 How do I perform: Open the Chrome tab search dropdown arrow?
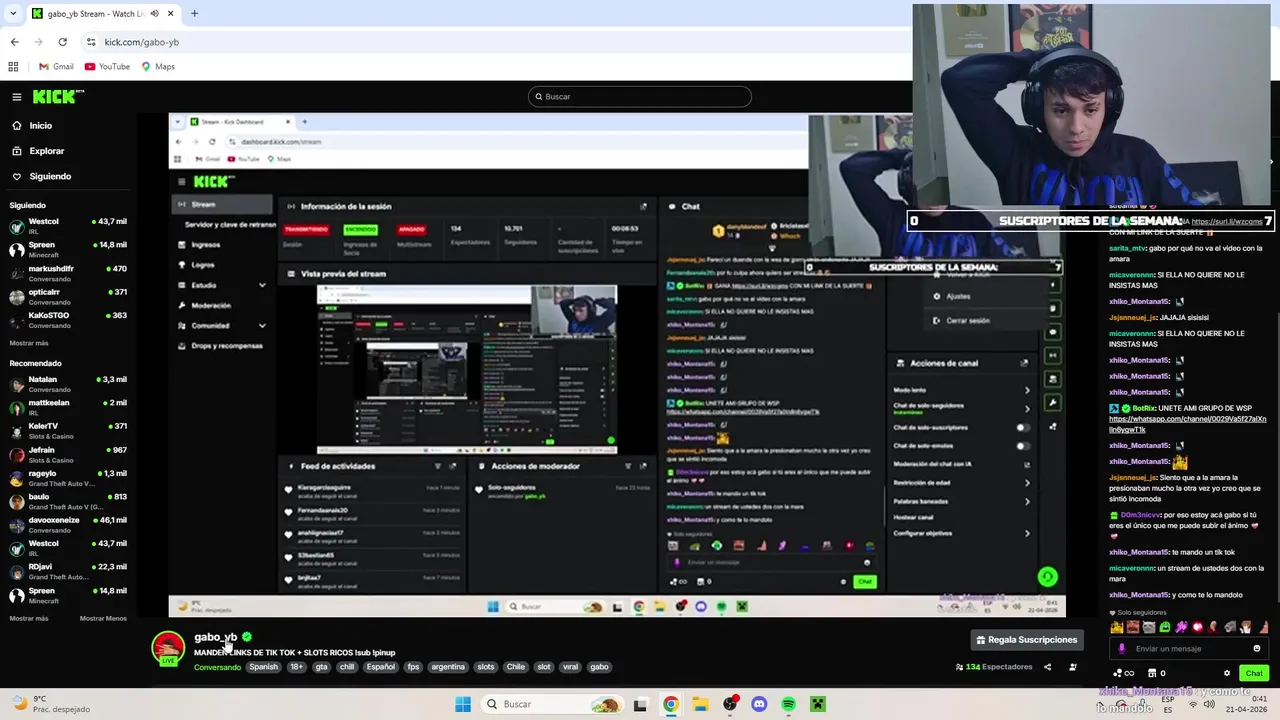click(x=12, y=14)
